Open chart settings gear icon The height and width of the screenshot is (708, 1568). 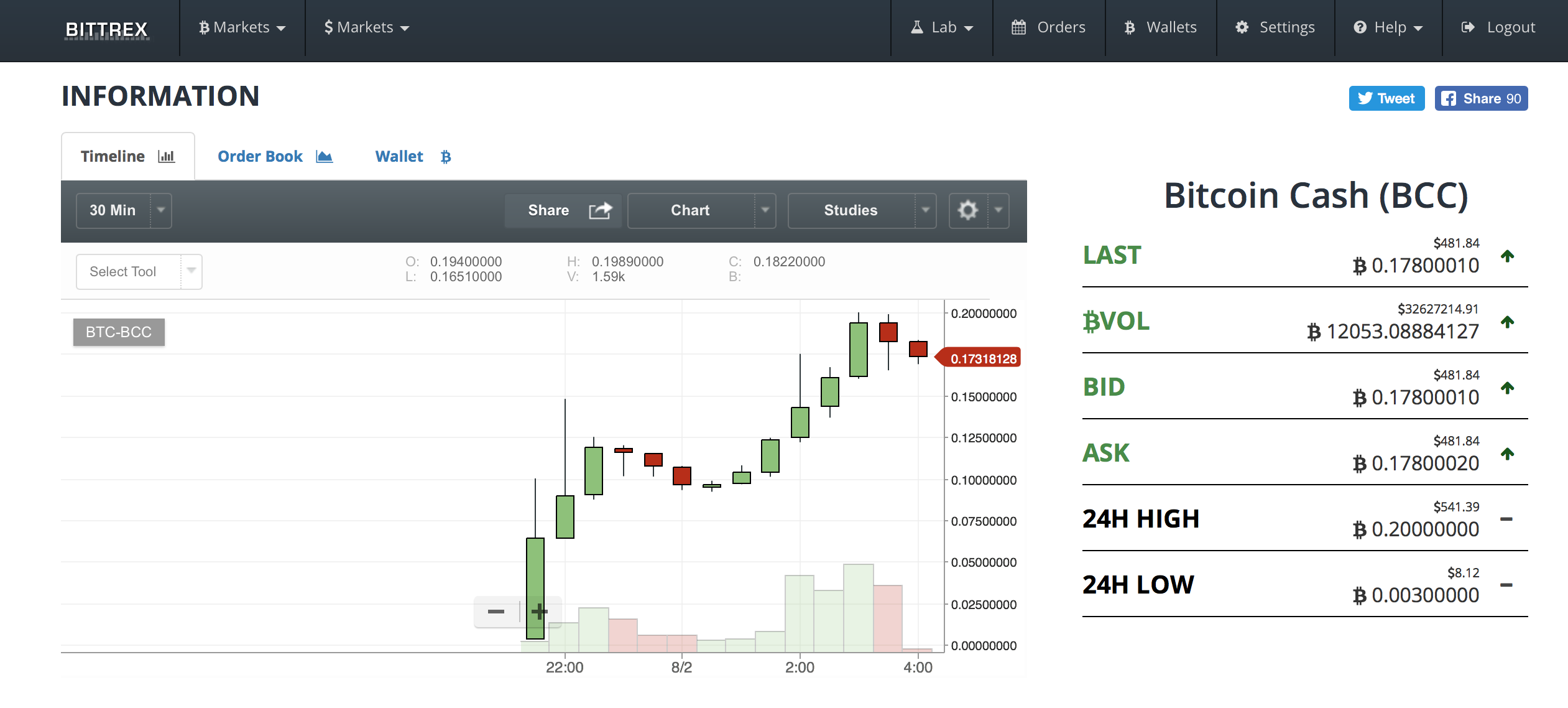pos(968,210)
